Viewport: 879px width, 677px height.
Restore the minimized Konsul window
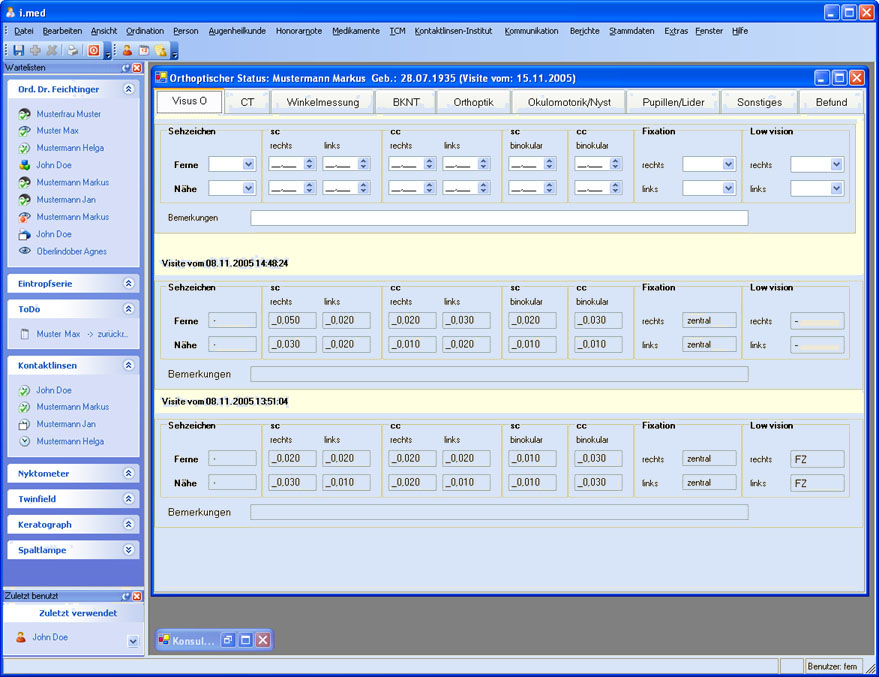[227, 640]
